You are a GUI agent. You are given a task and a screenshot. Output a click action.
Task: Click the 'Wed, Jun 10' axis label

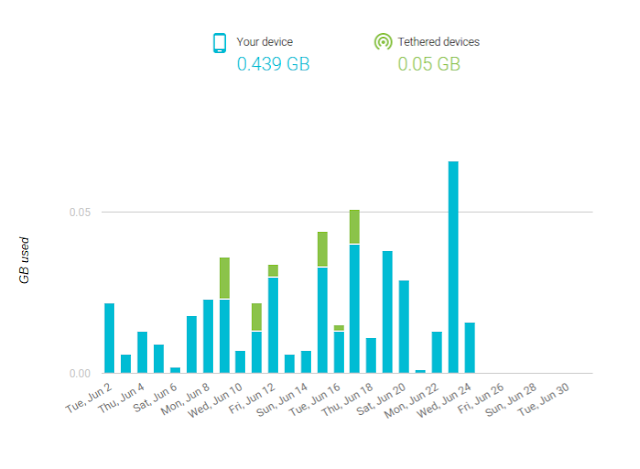[x=215, y=400]
